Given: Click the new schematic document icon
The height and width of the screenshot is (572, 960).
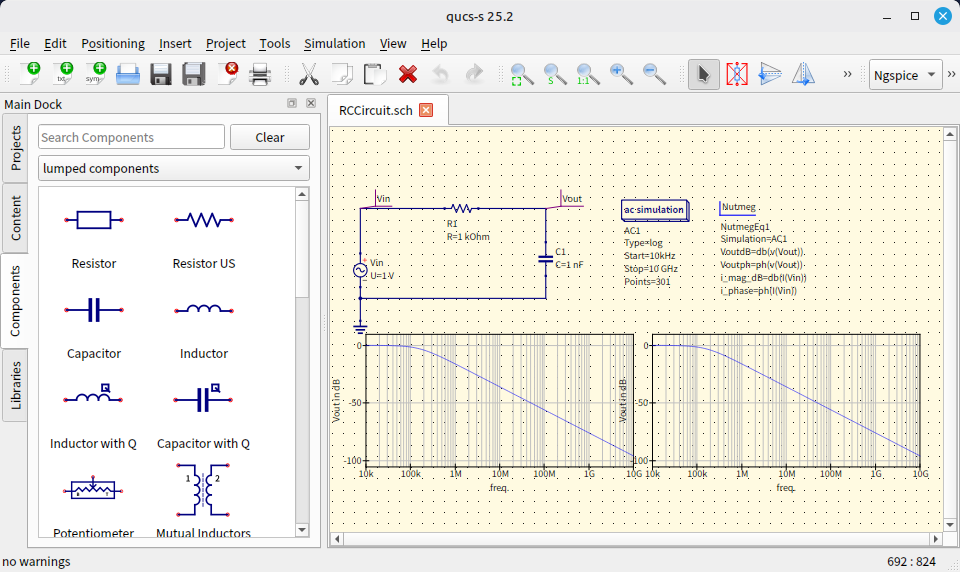Looking at the screenshot, I should click(29, 74).
